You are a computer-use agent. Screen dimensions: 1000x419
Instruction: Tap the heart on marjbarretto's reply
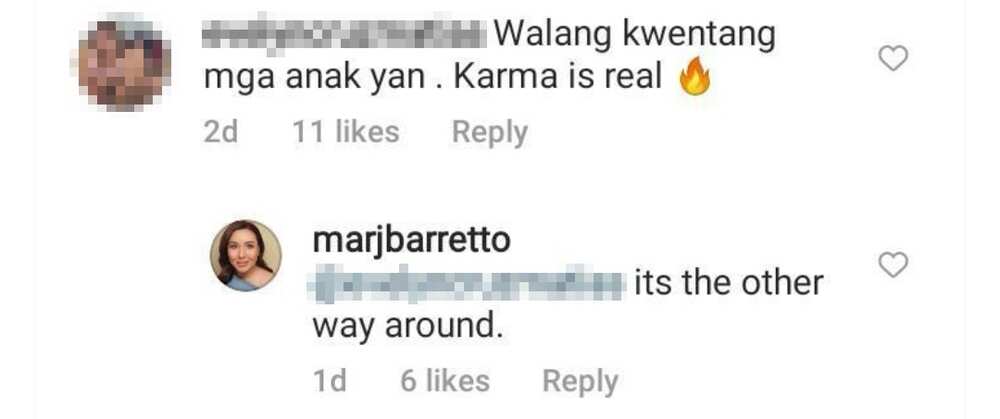pyautogui.click(x=893, y=265)
